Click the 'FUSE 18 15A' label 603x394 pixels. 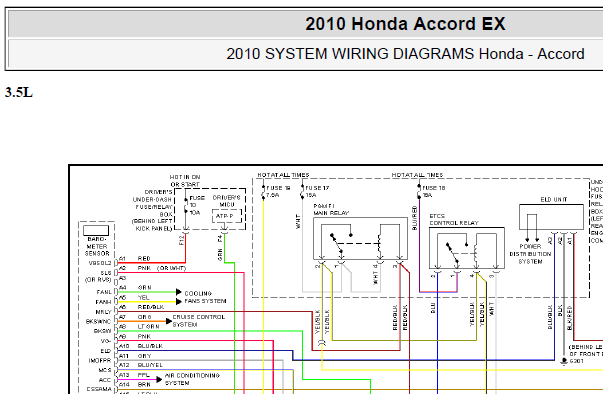434,191
